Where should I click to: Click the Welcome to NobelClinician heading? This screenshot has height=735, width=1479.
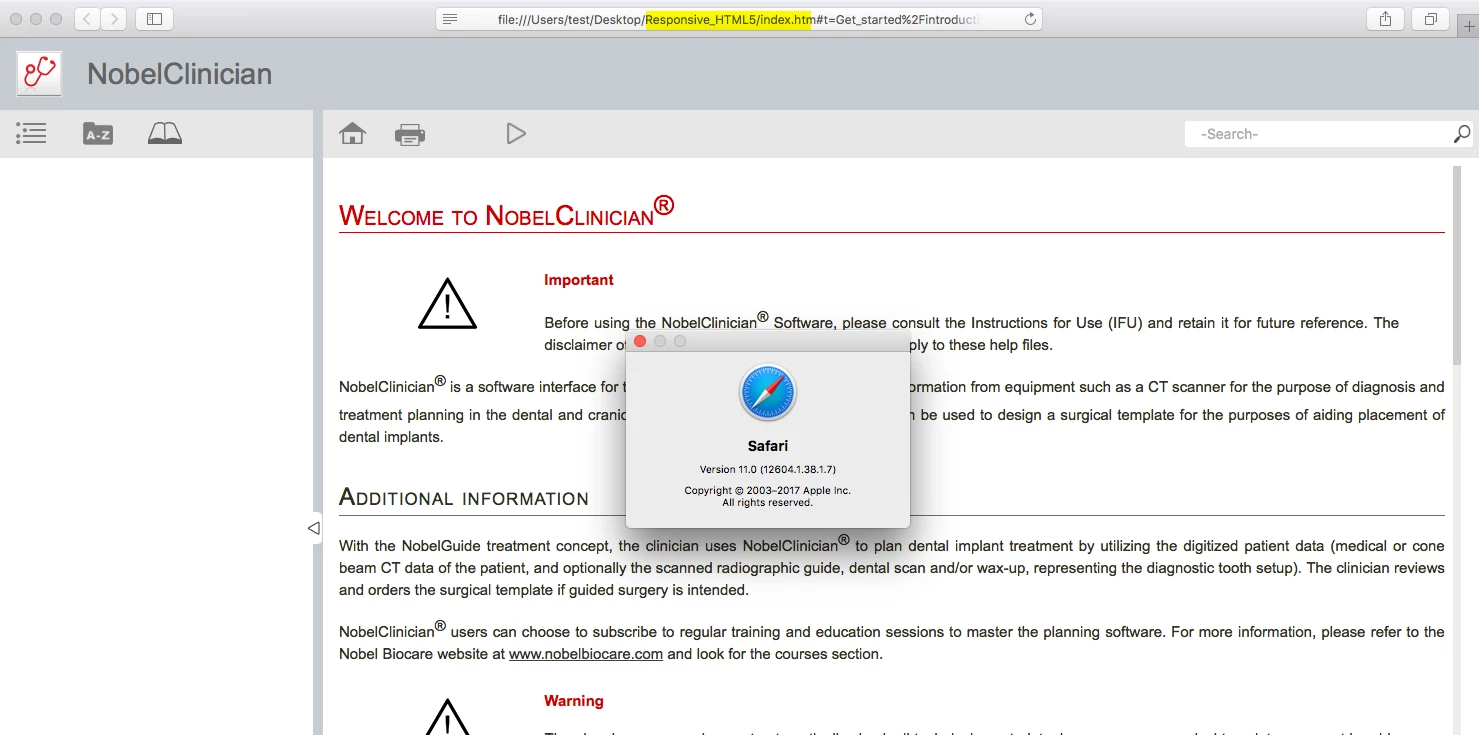coord(506,213)
